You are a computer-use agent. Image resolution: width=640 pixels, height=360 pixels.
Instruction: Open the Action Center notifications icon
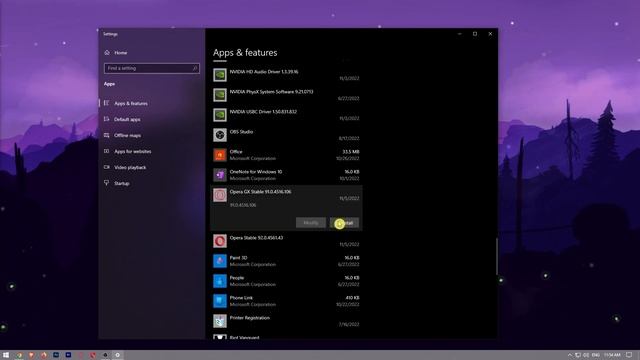pyautogui.click(x=629, y=355)
